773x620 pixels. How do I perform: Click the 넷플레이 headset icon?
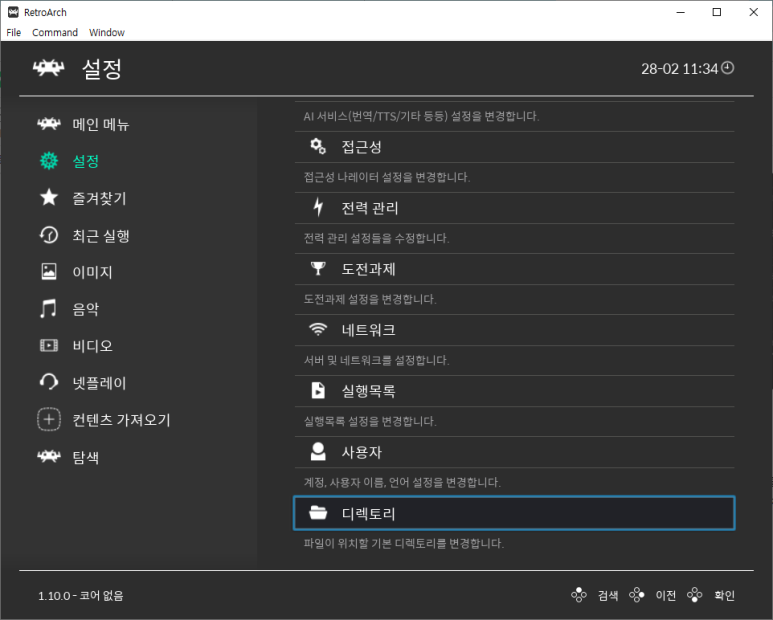coord(49,382)
